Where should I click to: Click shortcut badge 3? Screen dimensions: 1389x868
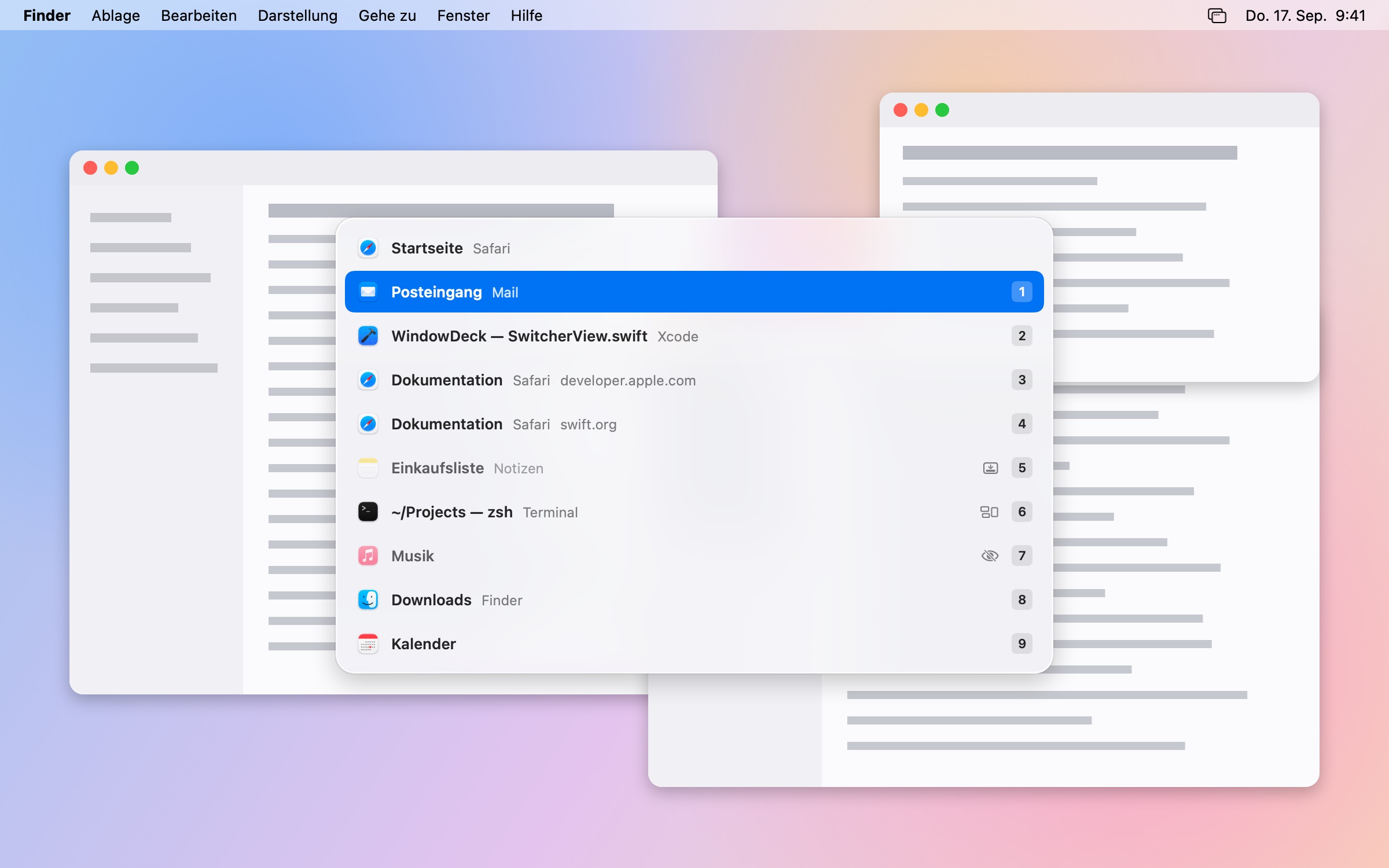pyautogui.click(x=1022, y=380)
